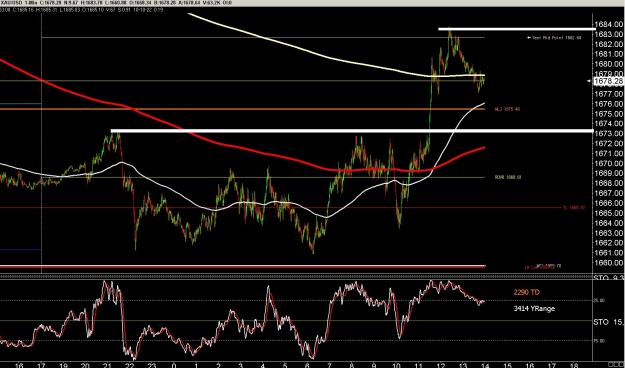Click the 1684.00 price axis label
Screen dimensions: 625x368
pyautogui.click(x=609, y=24)
